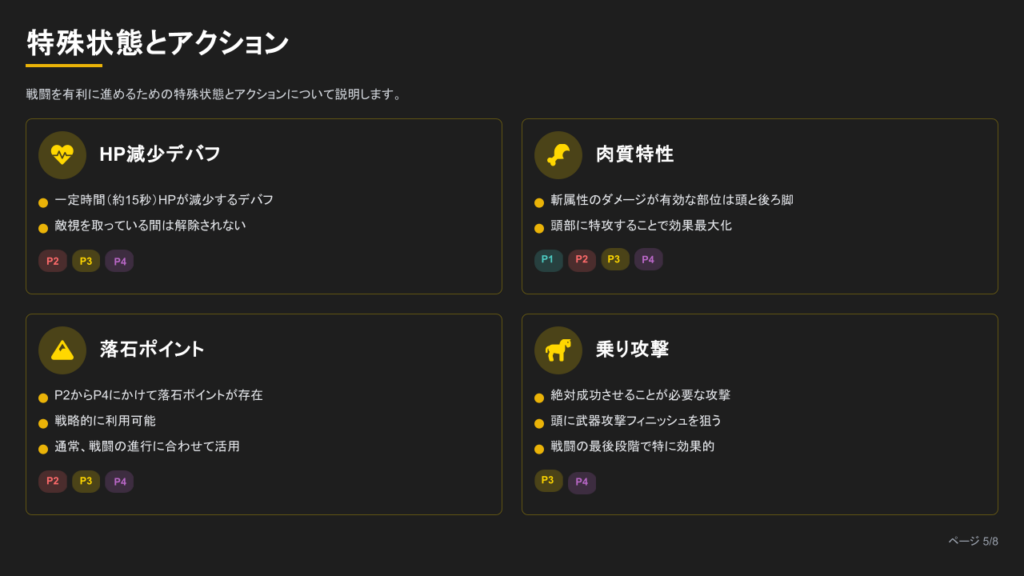
Task: Select the P2 tag under HP減少デバフ
Action: 53,261
